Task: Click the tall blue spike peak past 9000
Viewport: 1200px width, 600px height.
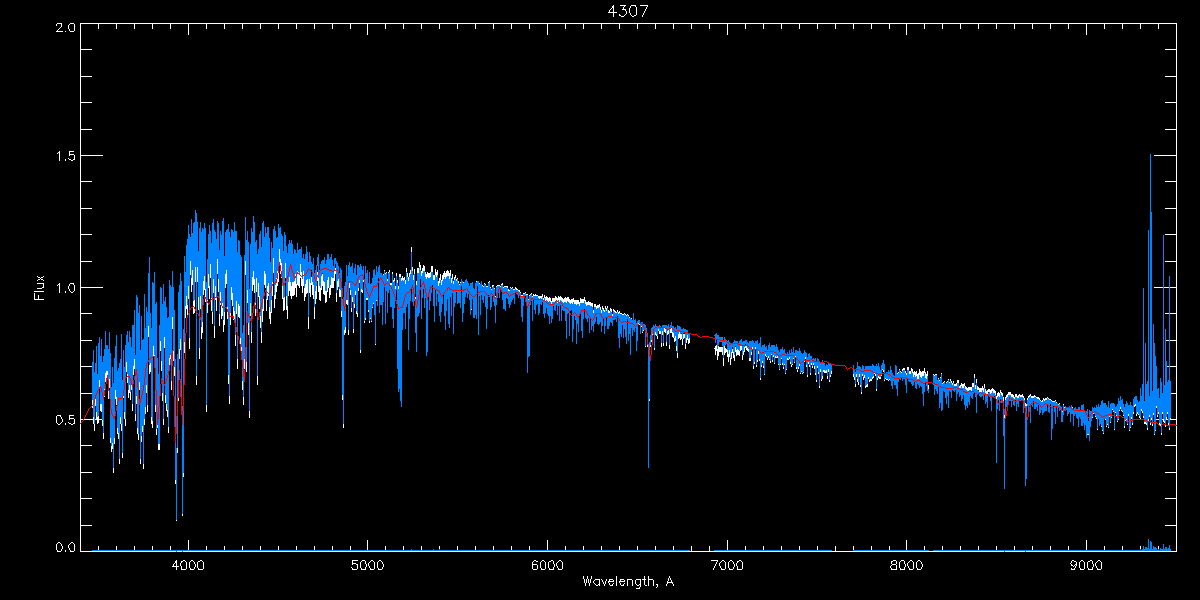Action: click(x=1150, y=158)
